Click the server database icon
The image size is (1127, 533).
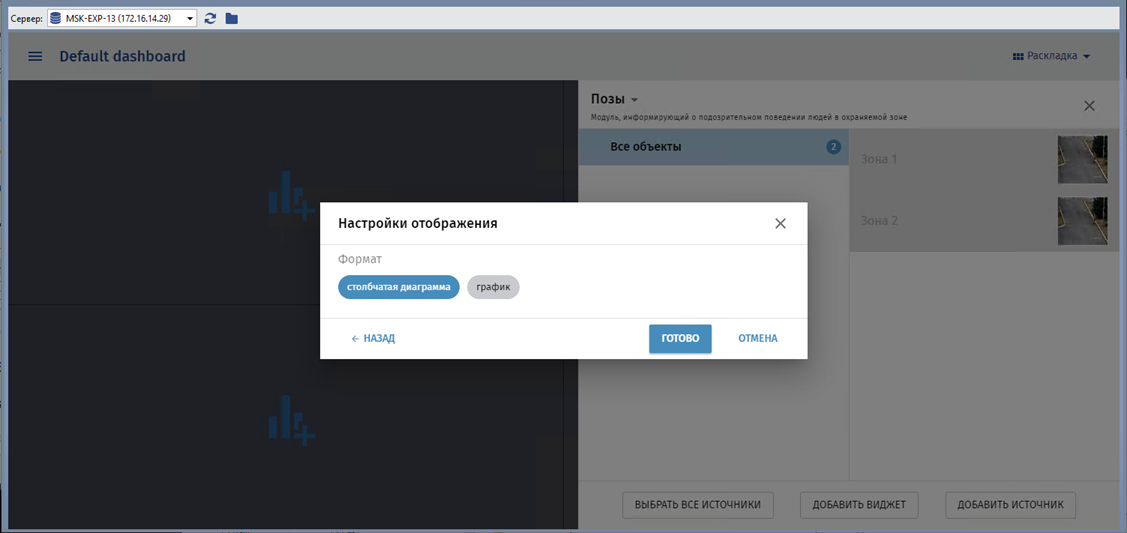coord(55,18)
